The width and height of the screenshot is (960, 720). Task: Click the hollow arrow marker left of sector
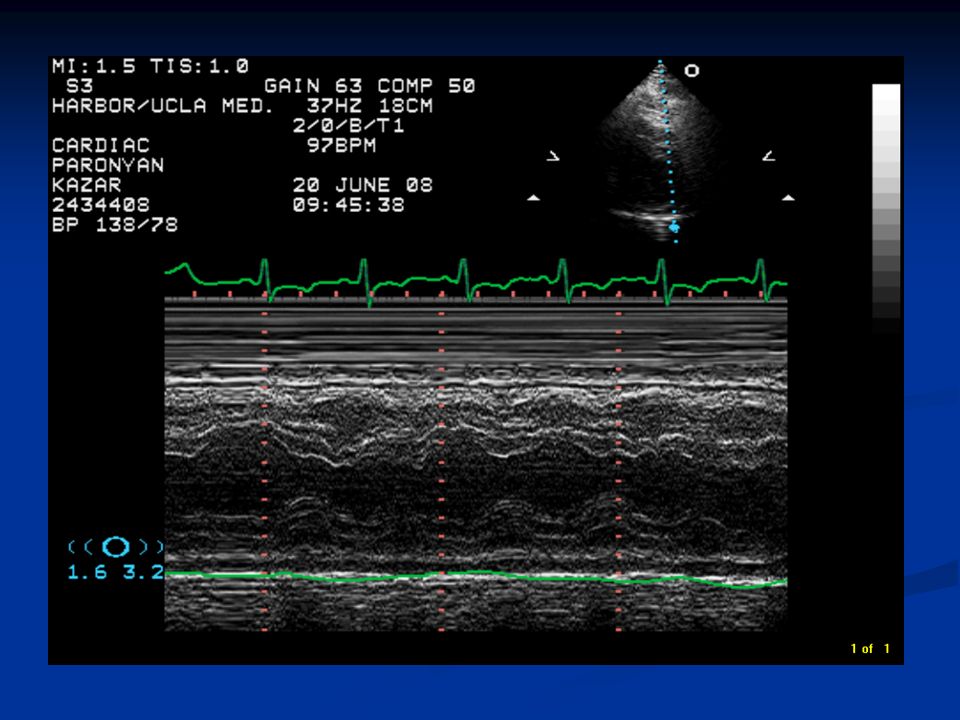click(x=553, y=156)
